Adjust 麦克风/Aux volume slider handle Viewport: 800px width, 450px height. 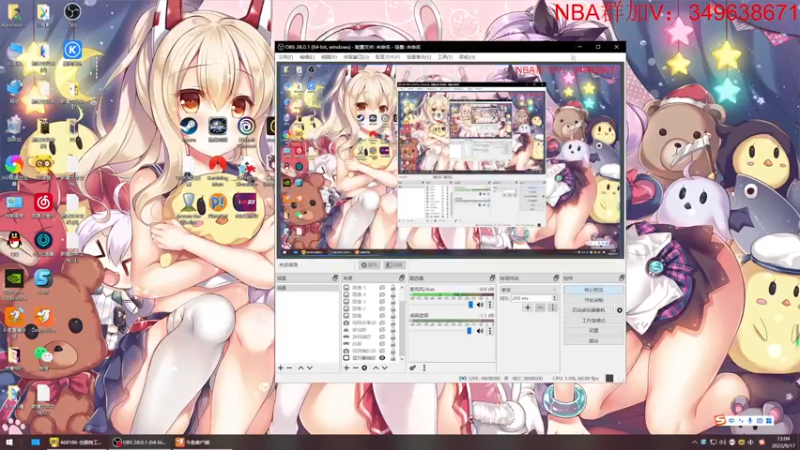pyautogui.click(x=470, y=305)
